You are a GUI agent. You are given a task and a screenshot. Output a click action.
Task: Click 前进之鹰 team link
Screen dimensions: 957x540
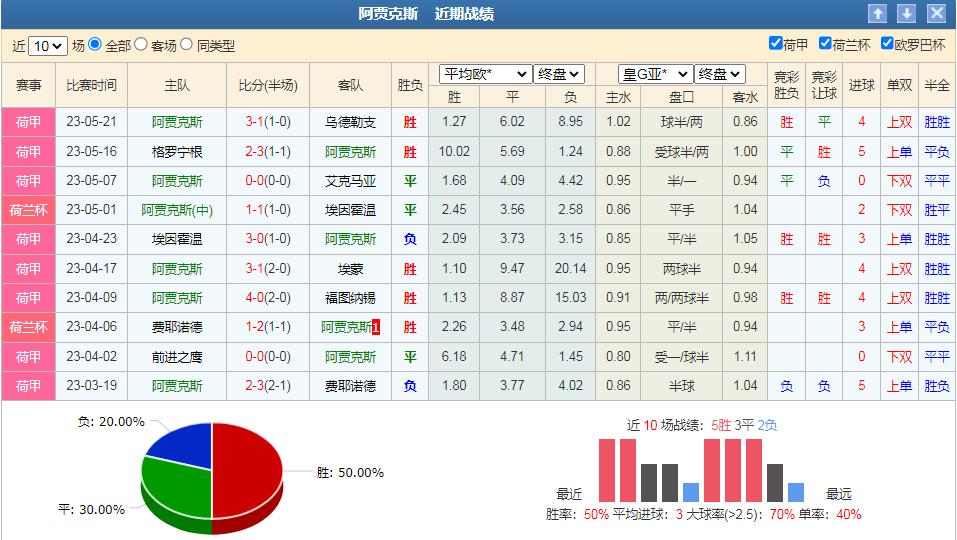click(x=177, y=356)
